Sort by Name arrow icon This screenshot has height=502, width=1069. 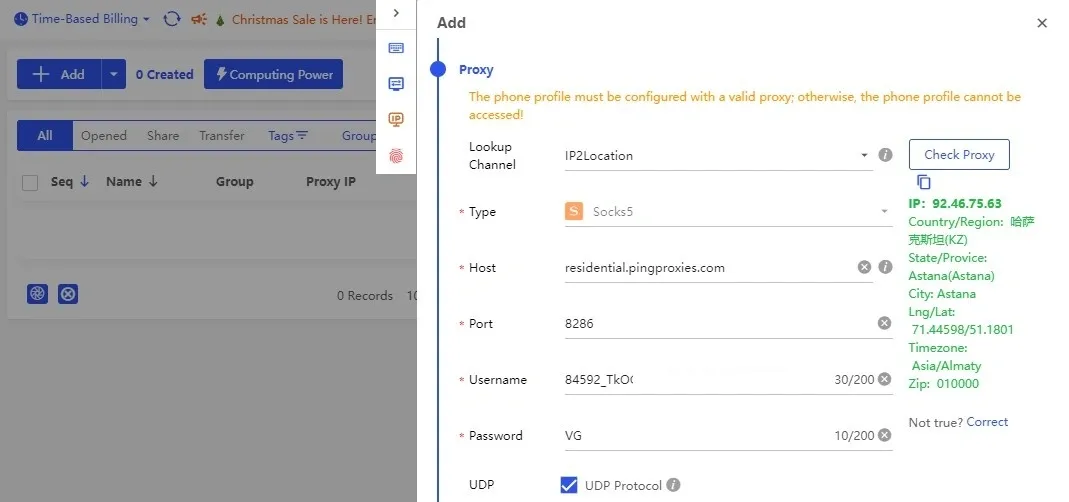coord(153,181)
